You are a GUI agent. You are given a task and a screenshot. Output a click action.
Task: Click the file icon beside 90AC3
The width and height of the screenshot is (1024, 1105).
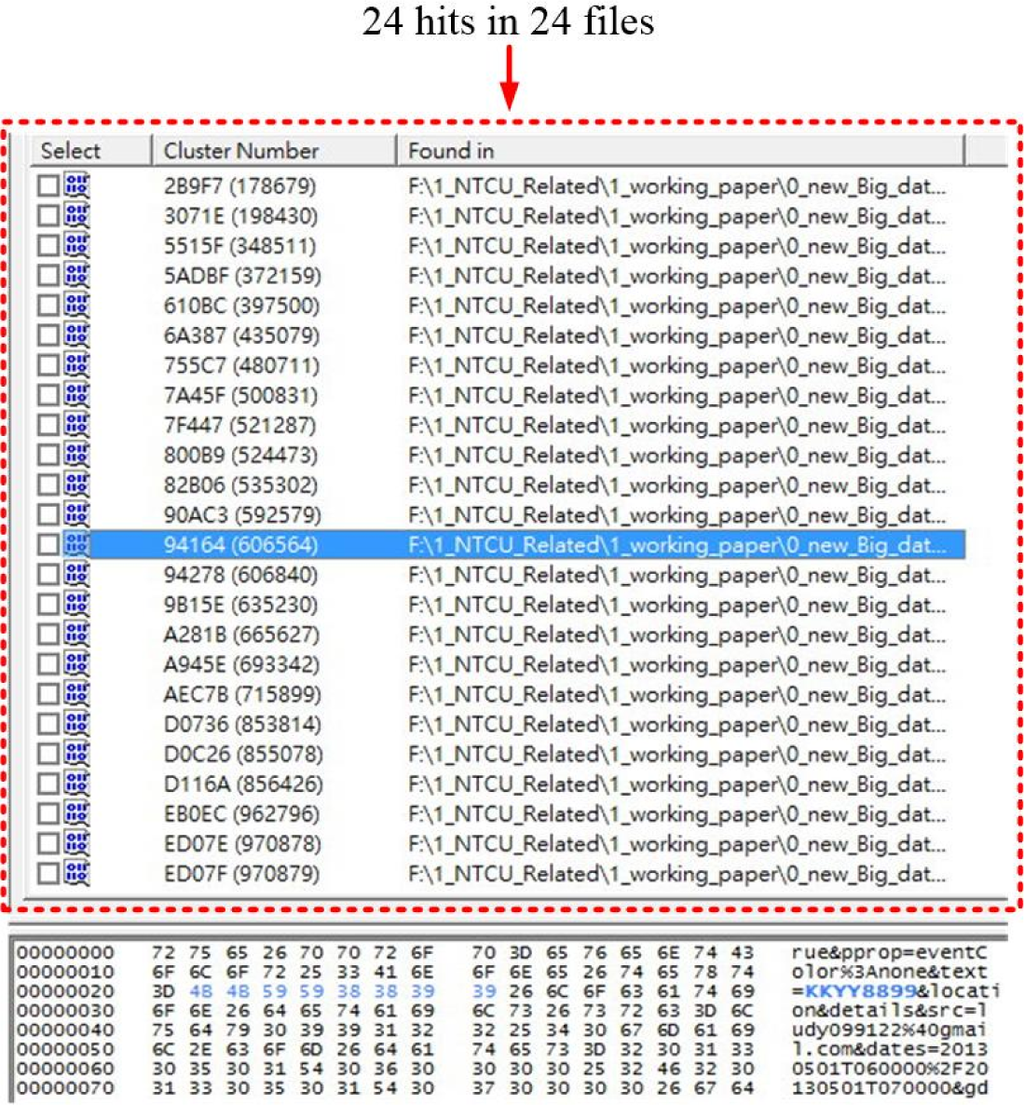(x=77, y=515)
